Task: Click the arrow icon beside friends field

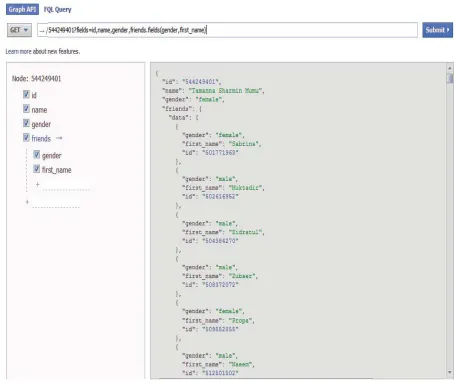Action: point(59,138)
